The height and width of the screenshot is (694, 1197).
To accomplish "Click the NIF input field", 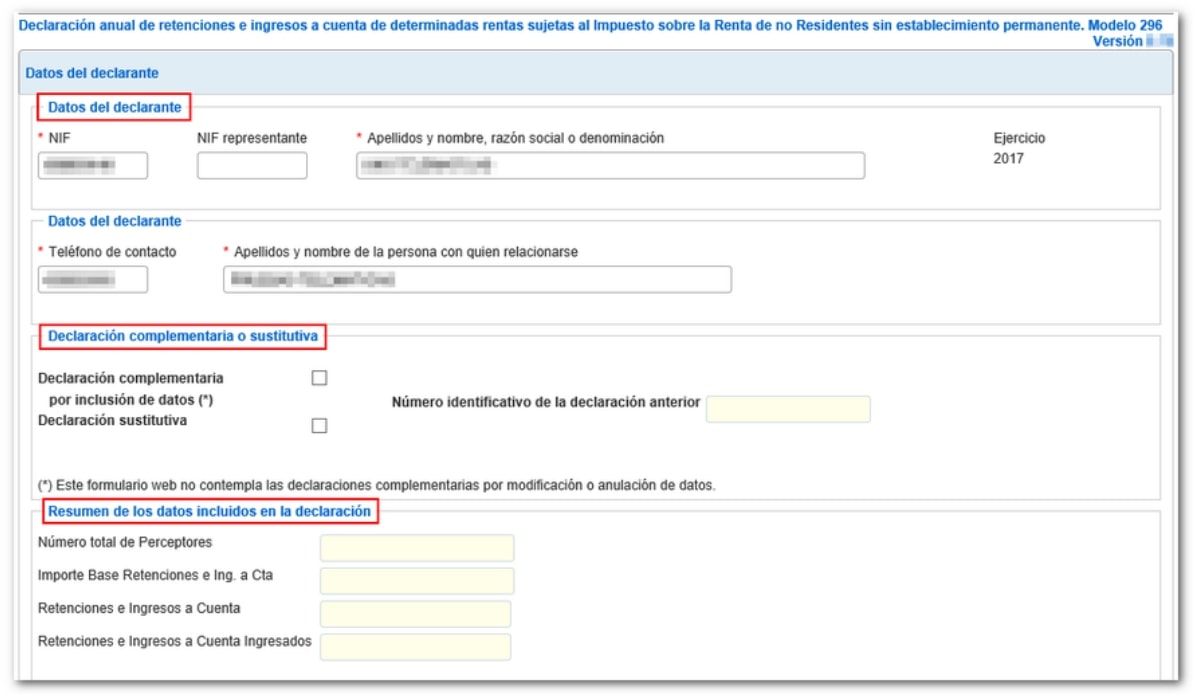I will (92, 166).
